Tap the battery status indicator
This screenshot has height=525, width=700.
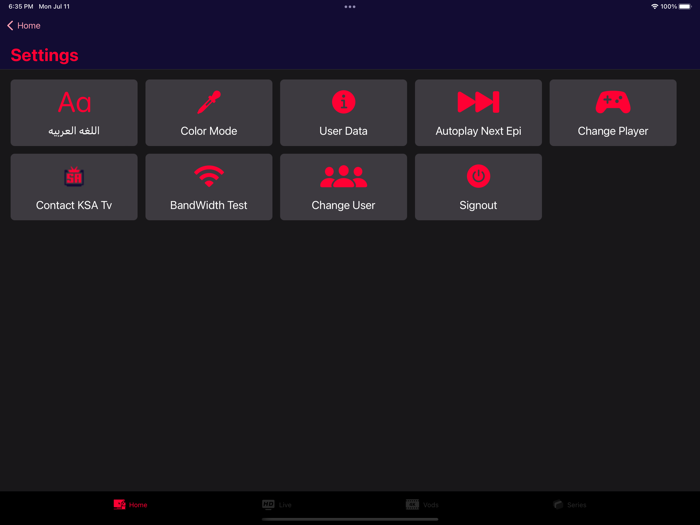(685, 6)
